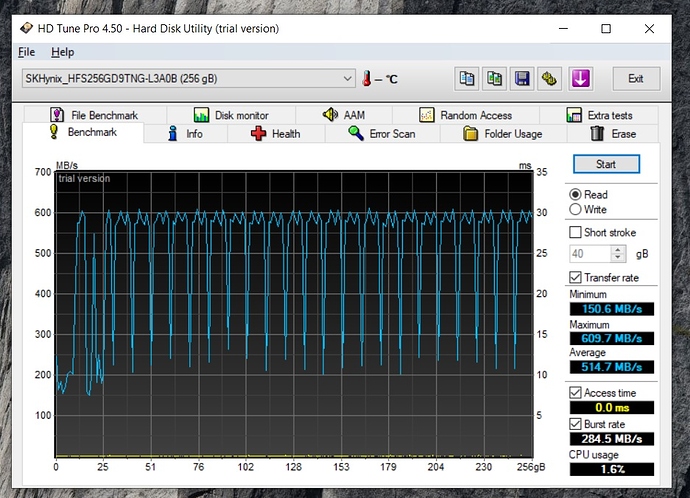Click the Maximum value 609.7 MB/s

click(612, 338)
